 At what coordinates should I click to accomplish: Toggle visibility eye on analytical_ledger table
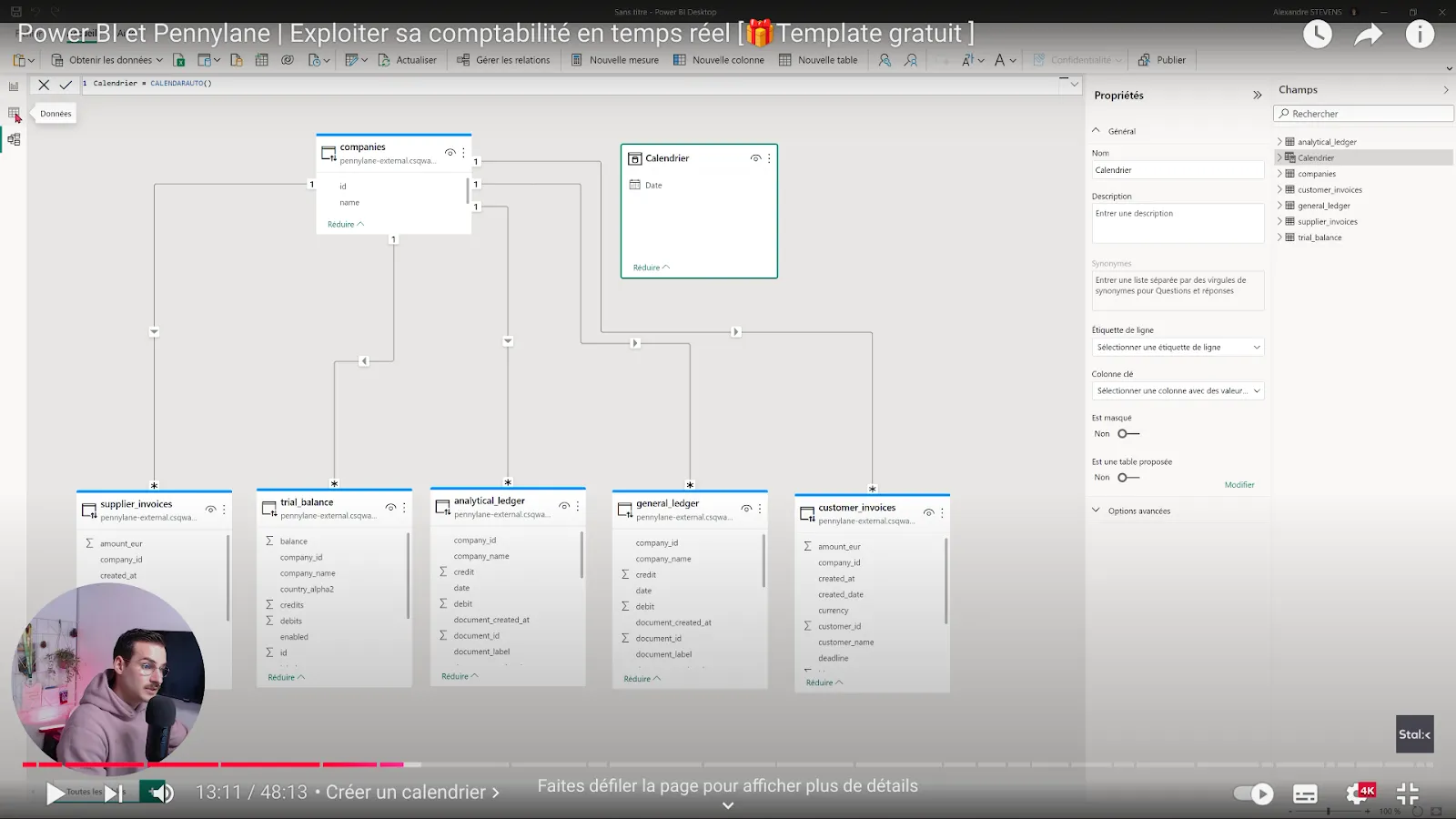564,506
